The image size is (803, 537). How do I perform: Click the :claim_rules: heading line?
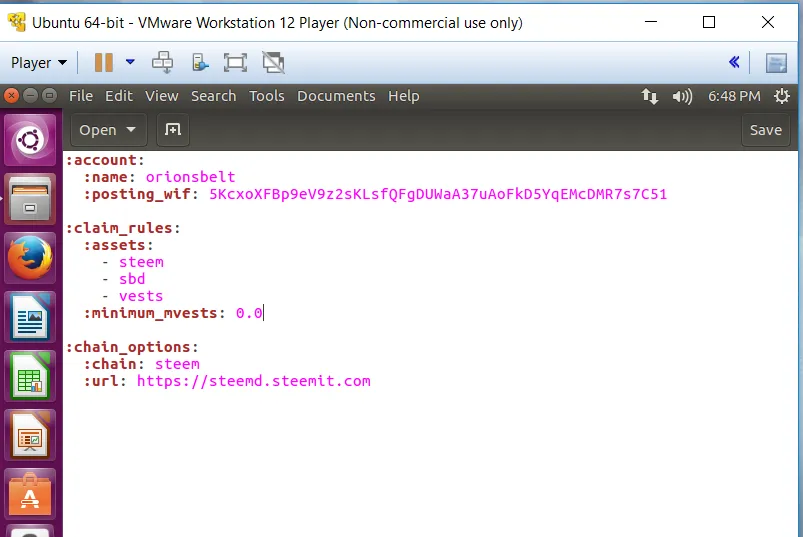click(123, 228)
